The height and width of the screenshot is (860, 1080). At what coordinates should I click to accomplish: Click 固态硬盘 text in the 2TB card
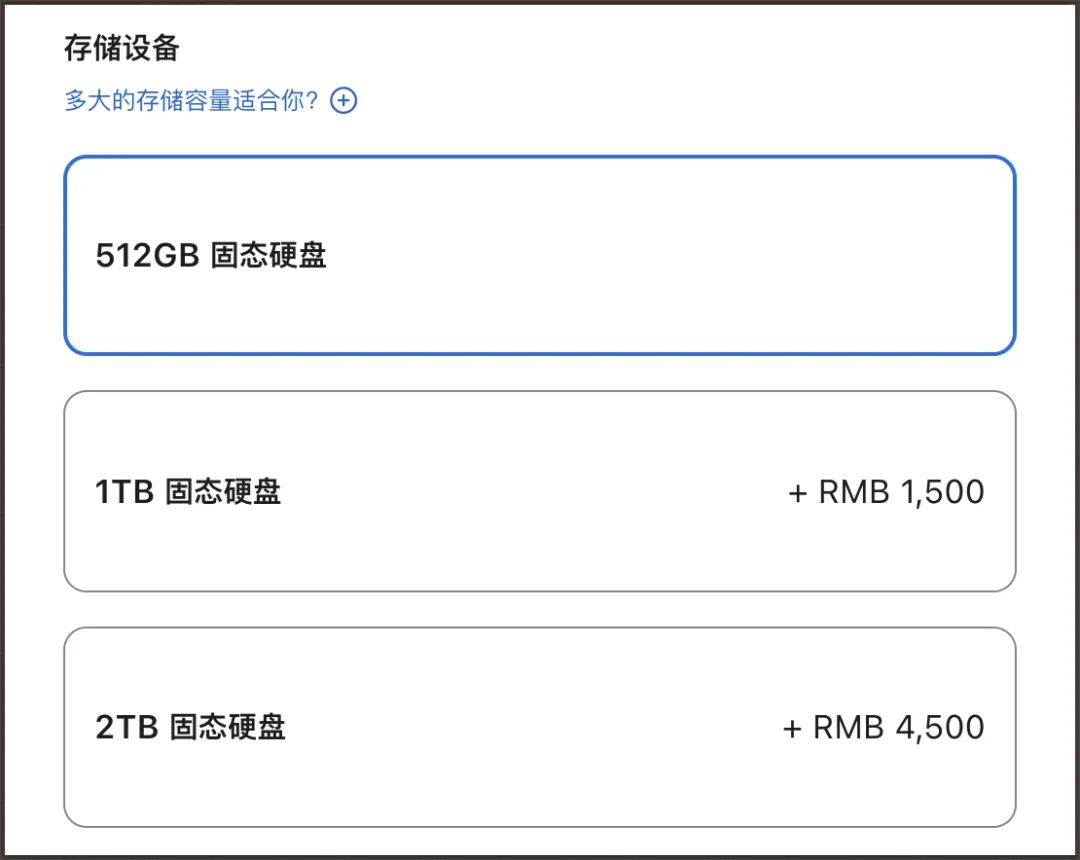coord(228,727)
